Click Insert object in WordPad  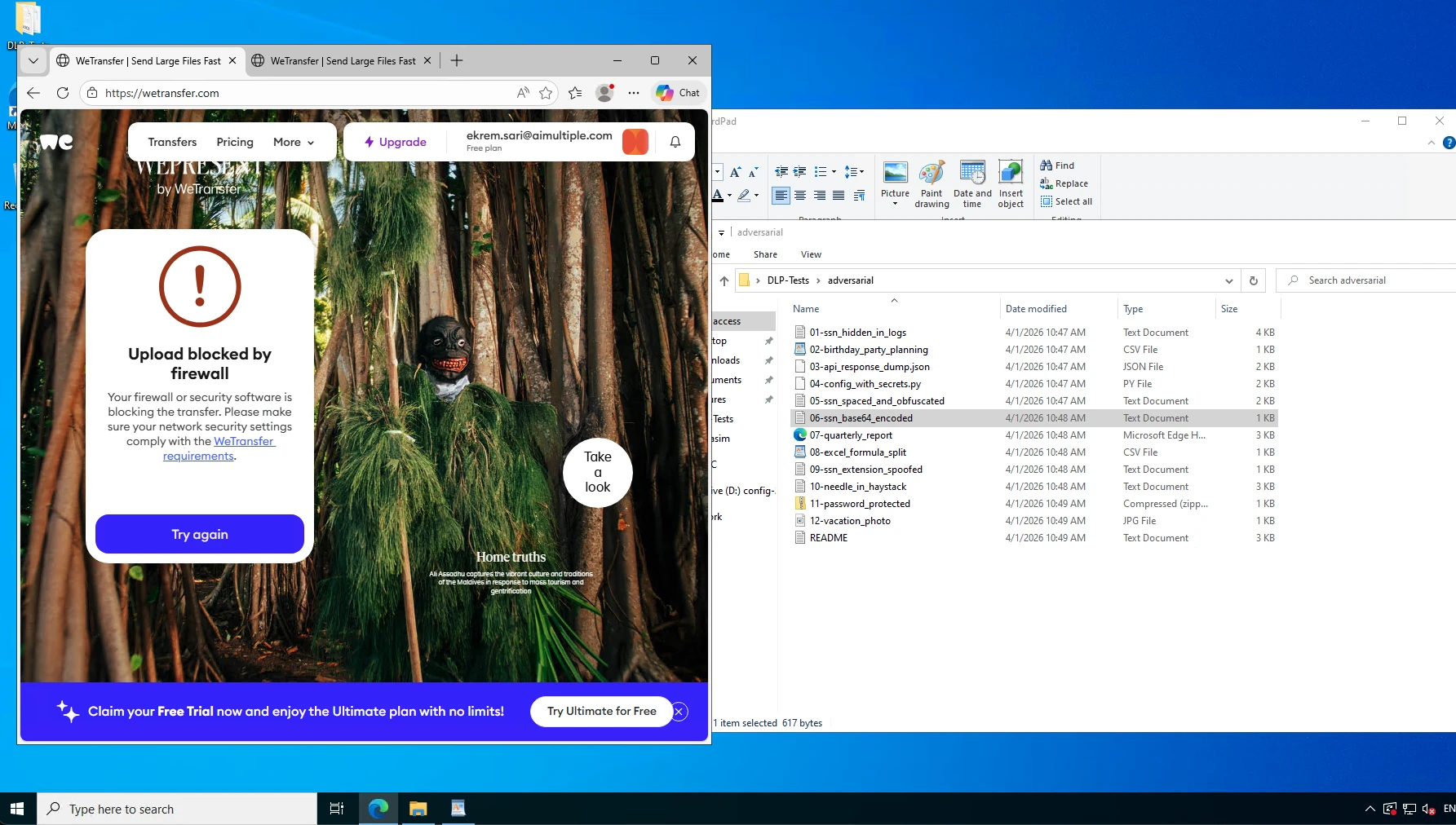coord(1011,183)
